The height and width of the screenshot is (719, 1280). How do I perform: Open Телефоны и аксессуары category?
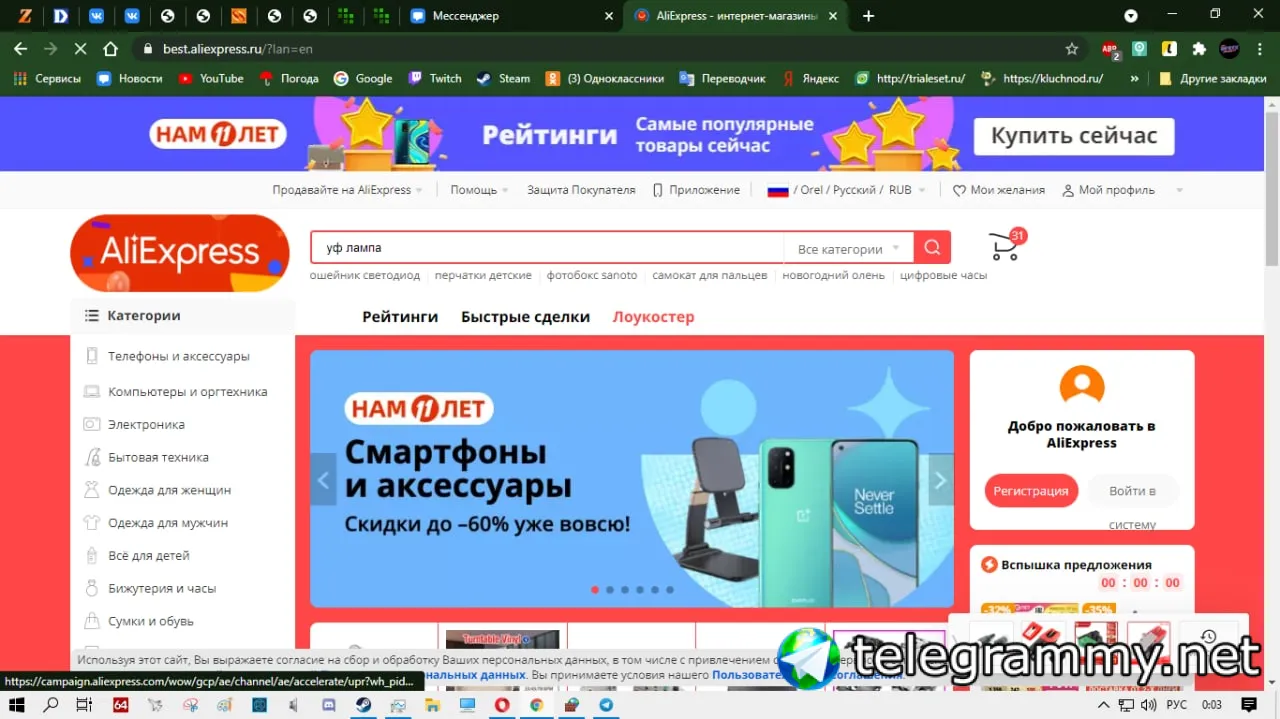coord(179,356)
